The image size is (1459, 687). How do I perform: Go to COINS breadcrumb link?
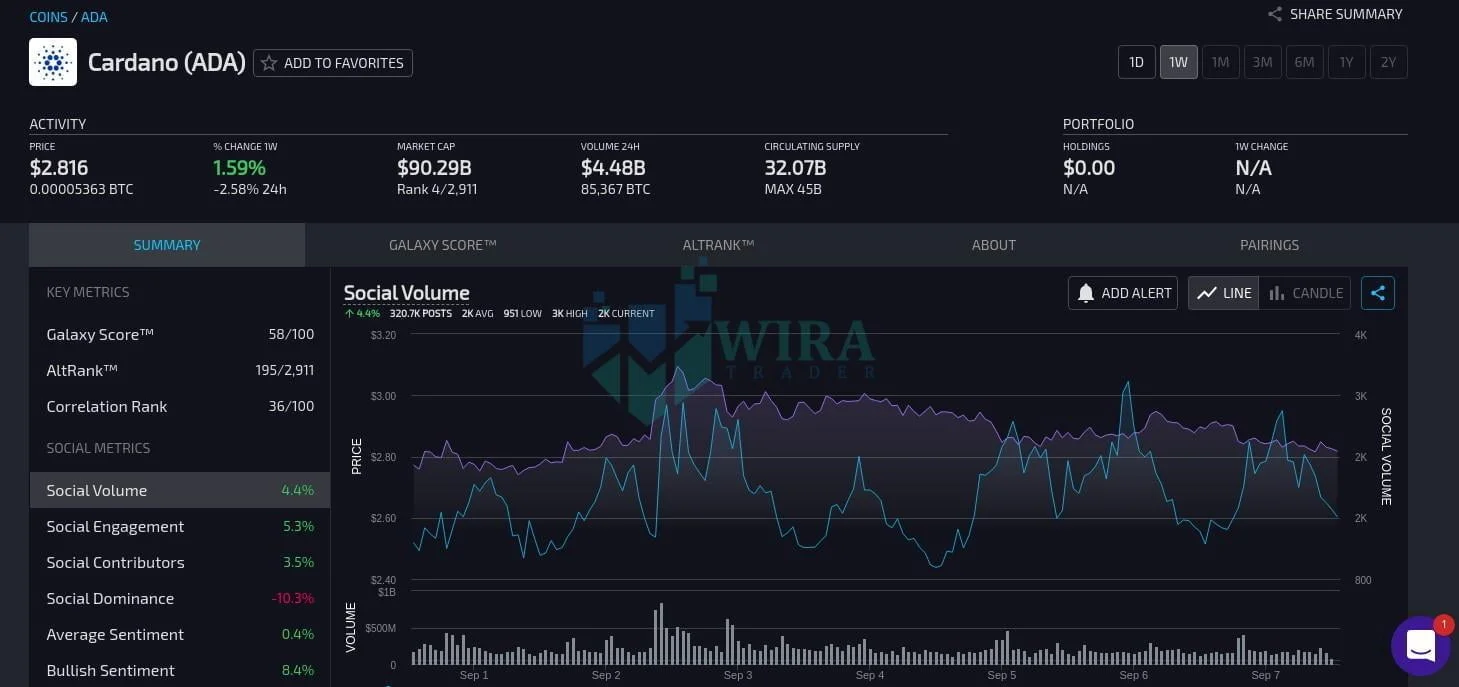tap(49, 17)
